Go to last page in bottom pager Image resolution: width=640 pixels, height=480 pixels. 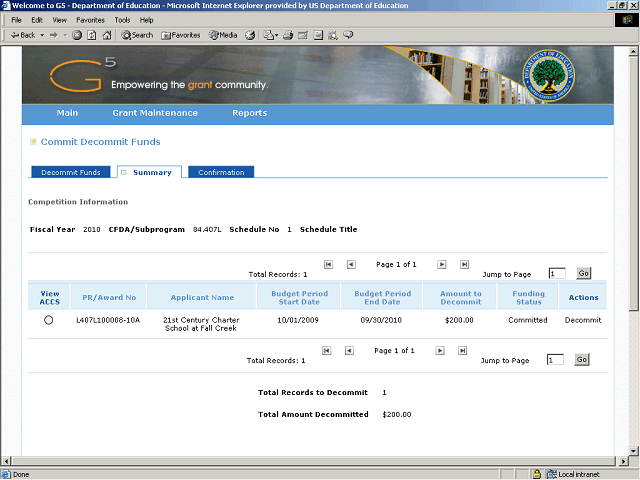462,351
